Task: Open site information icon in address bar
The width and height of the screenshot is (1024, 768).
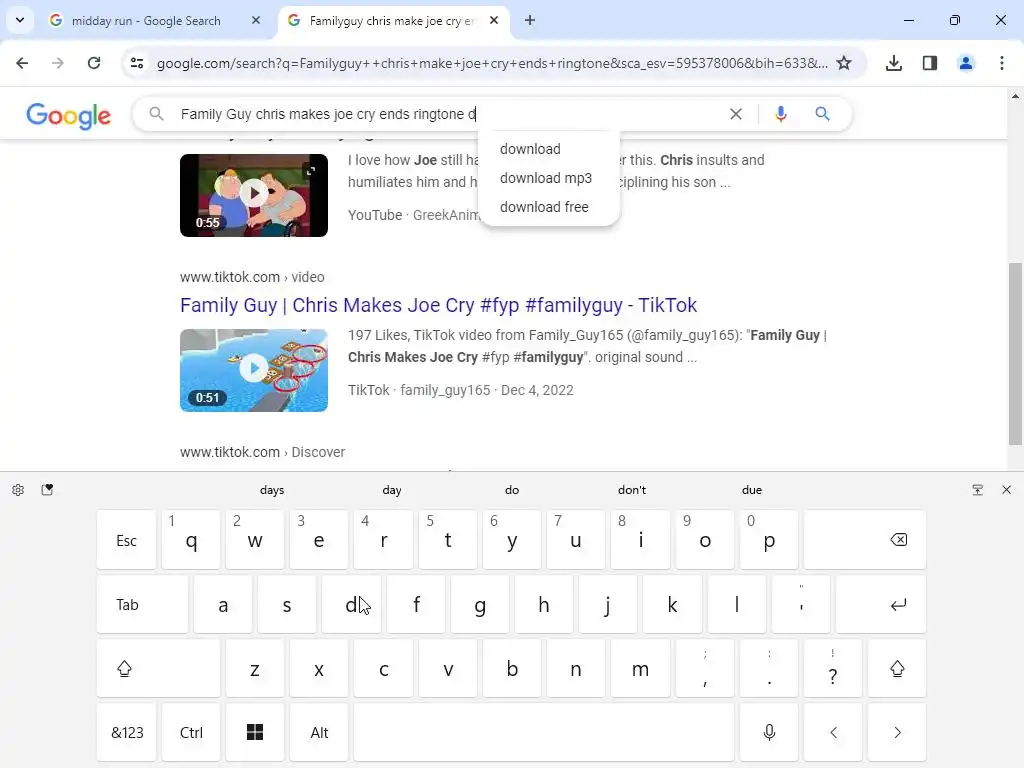Action: (x=137, y=63)
